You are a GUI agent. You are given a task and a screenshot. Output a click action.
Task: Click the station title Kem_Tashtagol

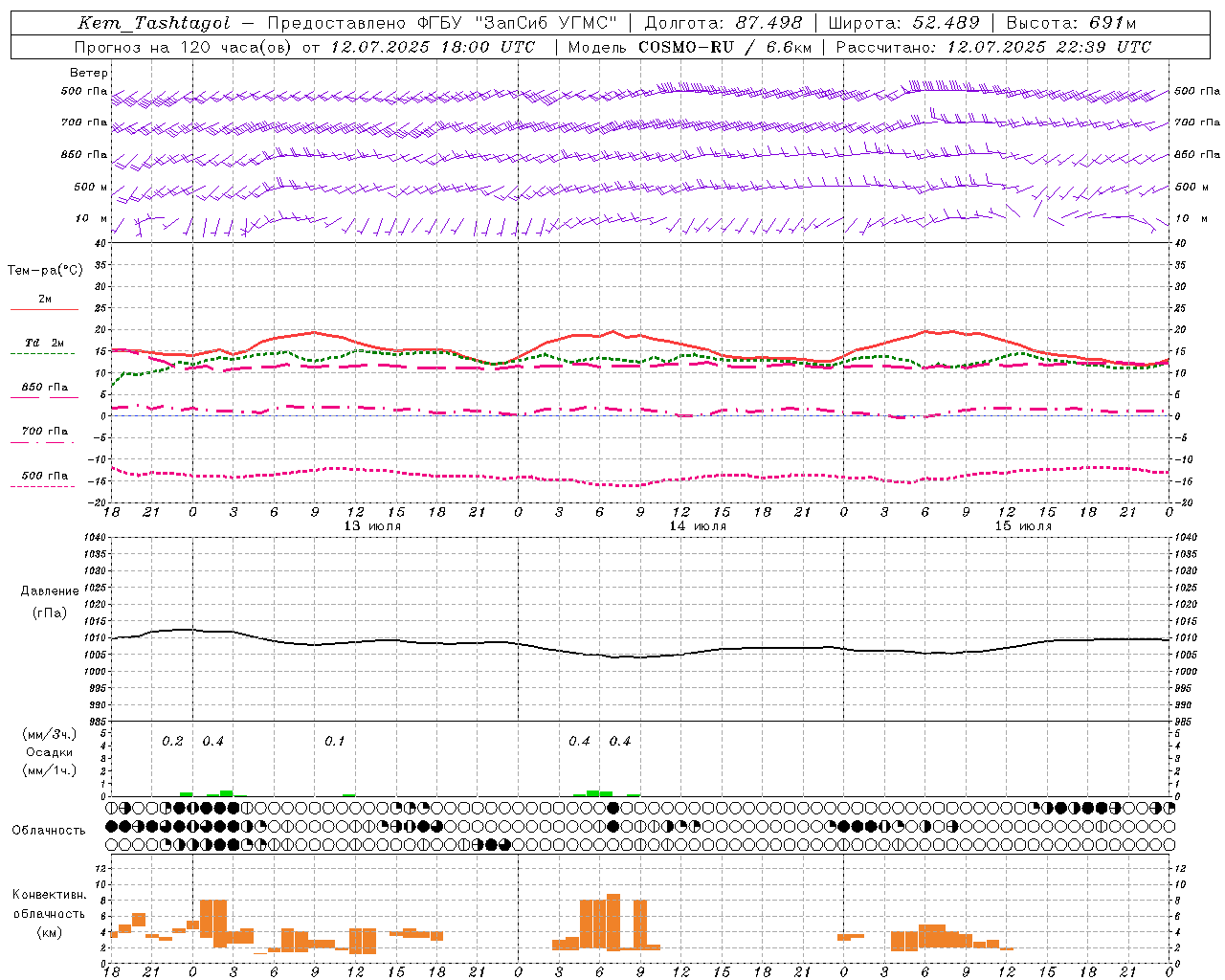[x=154, y=23]
